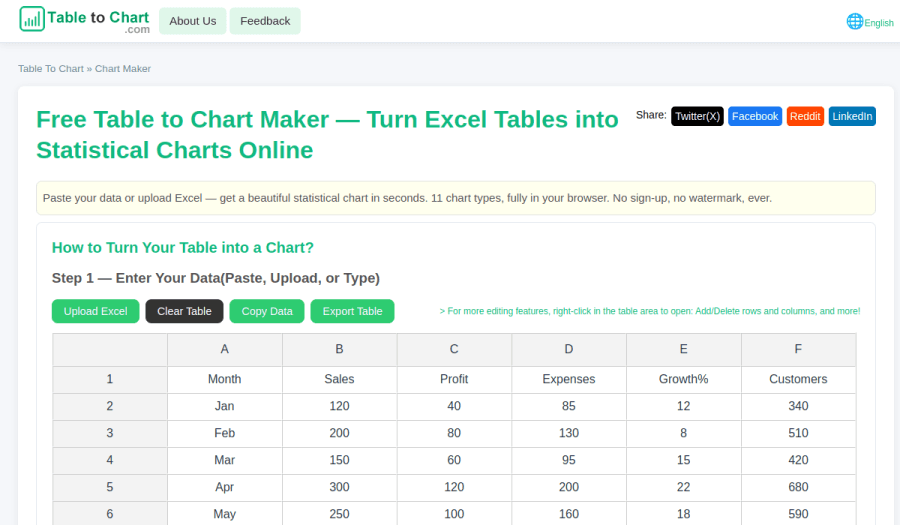Select Apr's Customers value 680
Image resolution: width=900 pixels, height=525 pixels.
click(x=798, y=487)
